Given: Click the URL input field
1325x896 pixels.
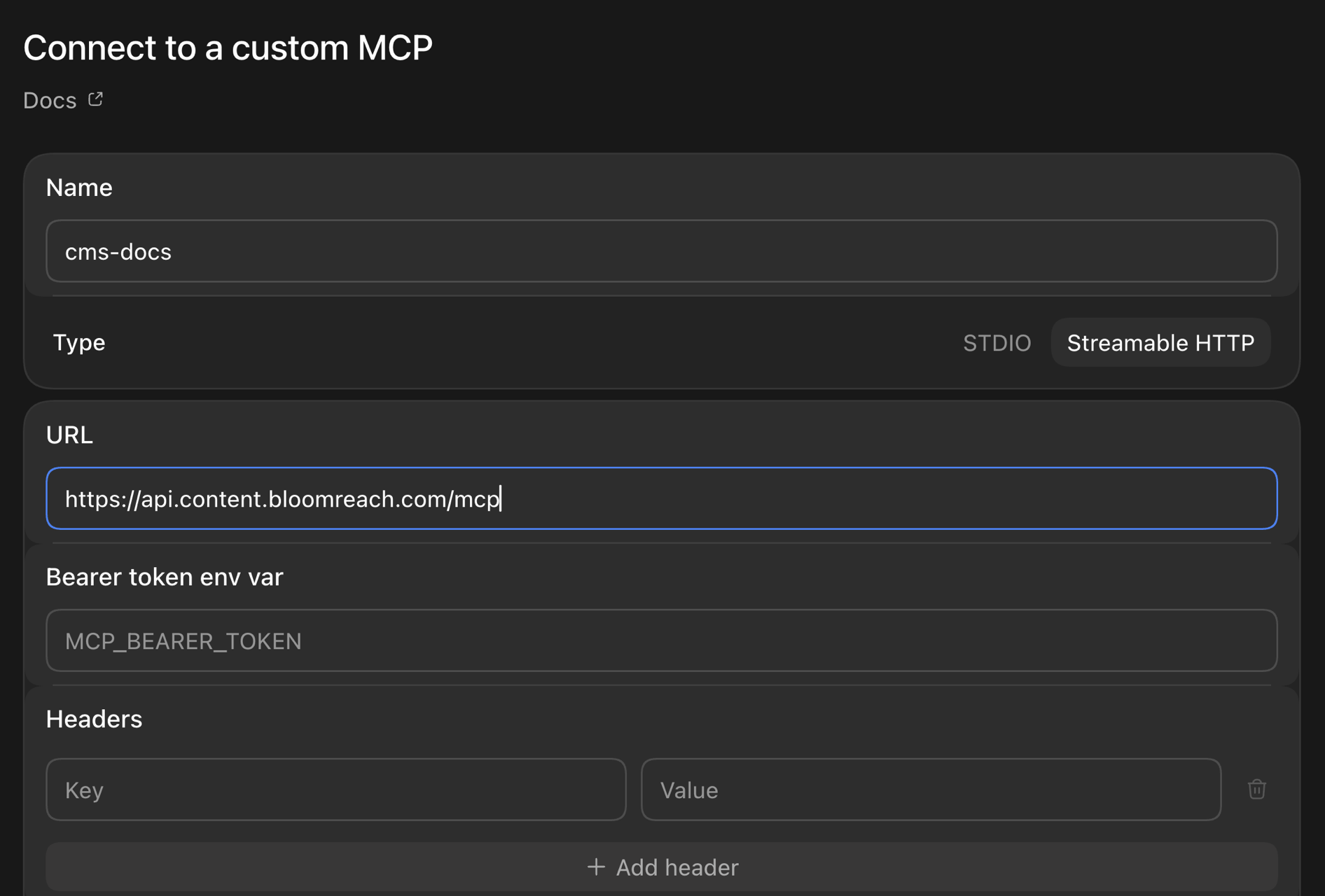Looking at the screenshot, I should point(662,498).
